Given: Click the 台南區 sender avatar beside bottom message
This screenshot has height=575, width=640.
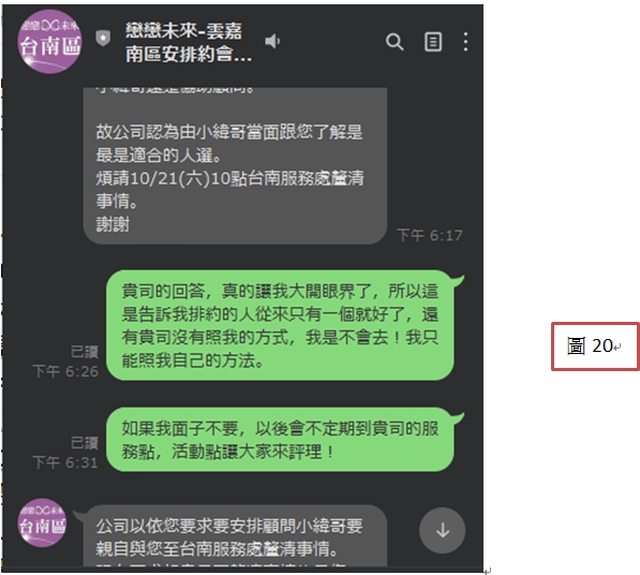Looking at the screenshot, I should point(42,523).
